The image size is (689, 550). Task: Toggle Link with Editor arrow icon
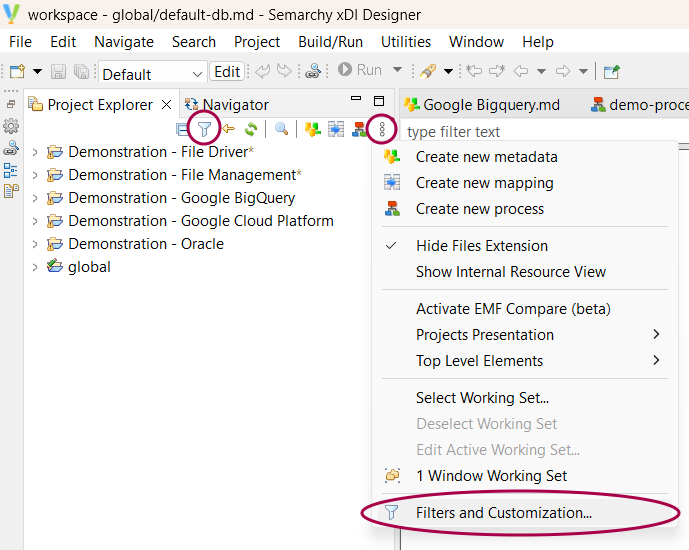(228, 129)
